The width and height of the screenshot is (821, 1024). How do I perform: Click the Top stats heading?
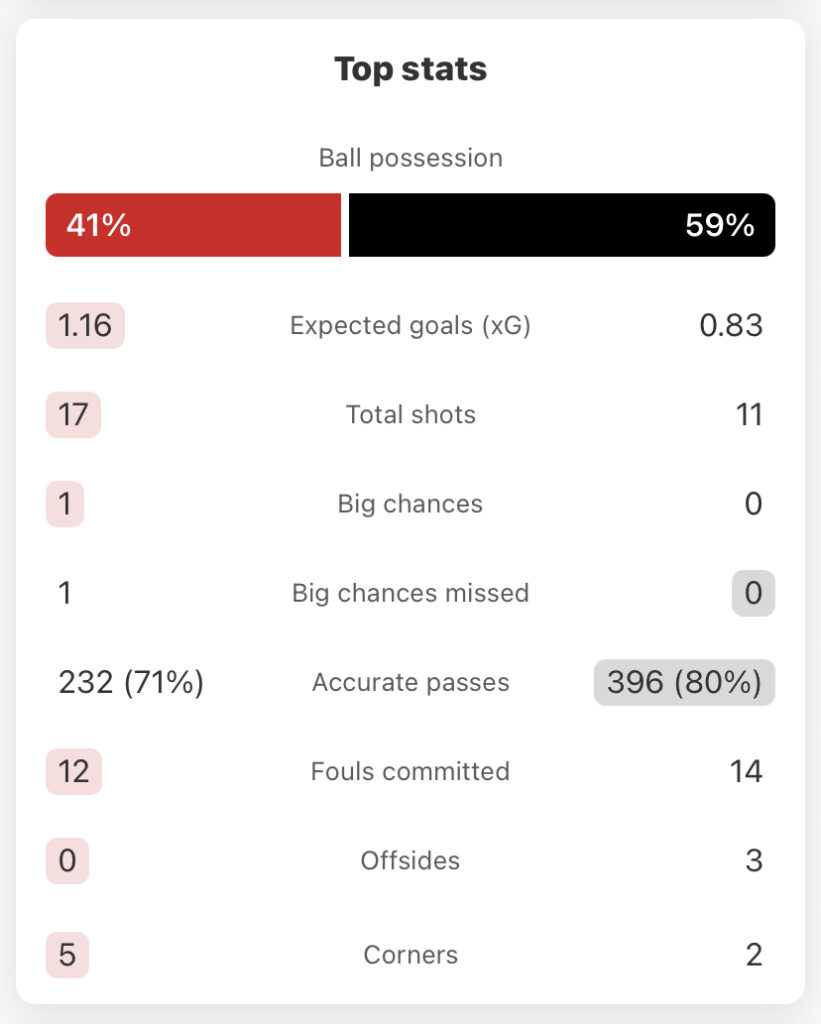click(410, 69)
